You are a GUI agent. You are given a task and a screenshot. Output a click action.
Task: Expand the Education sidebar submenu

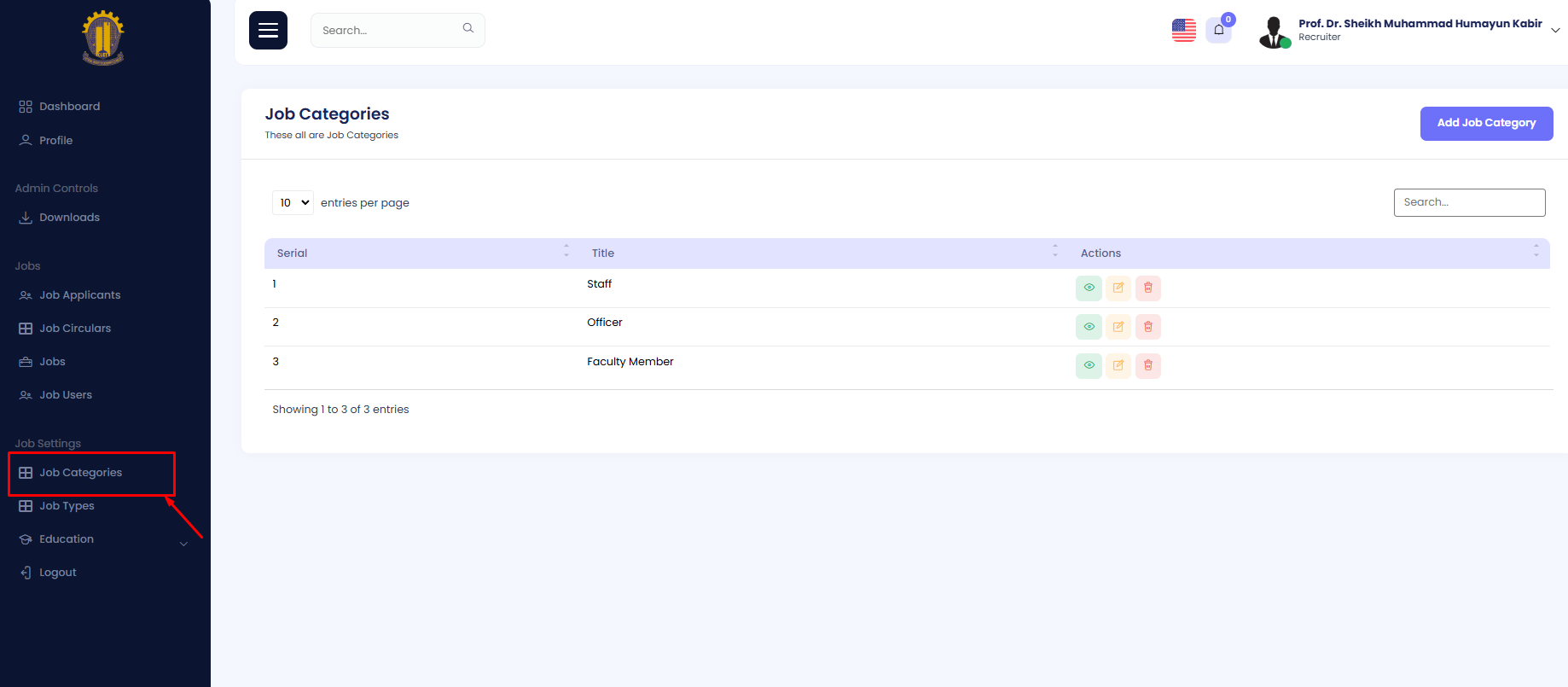(x=183, y=544)
